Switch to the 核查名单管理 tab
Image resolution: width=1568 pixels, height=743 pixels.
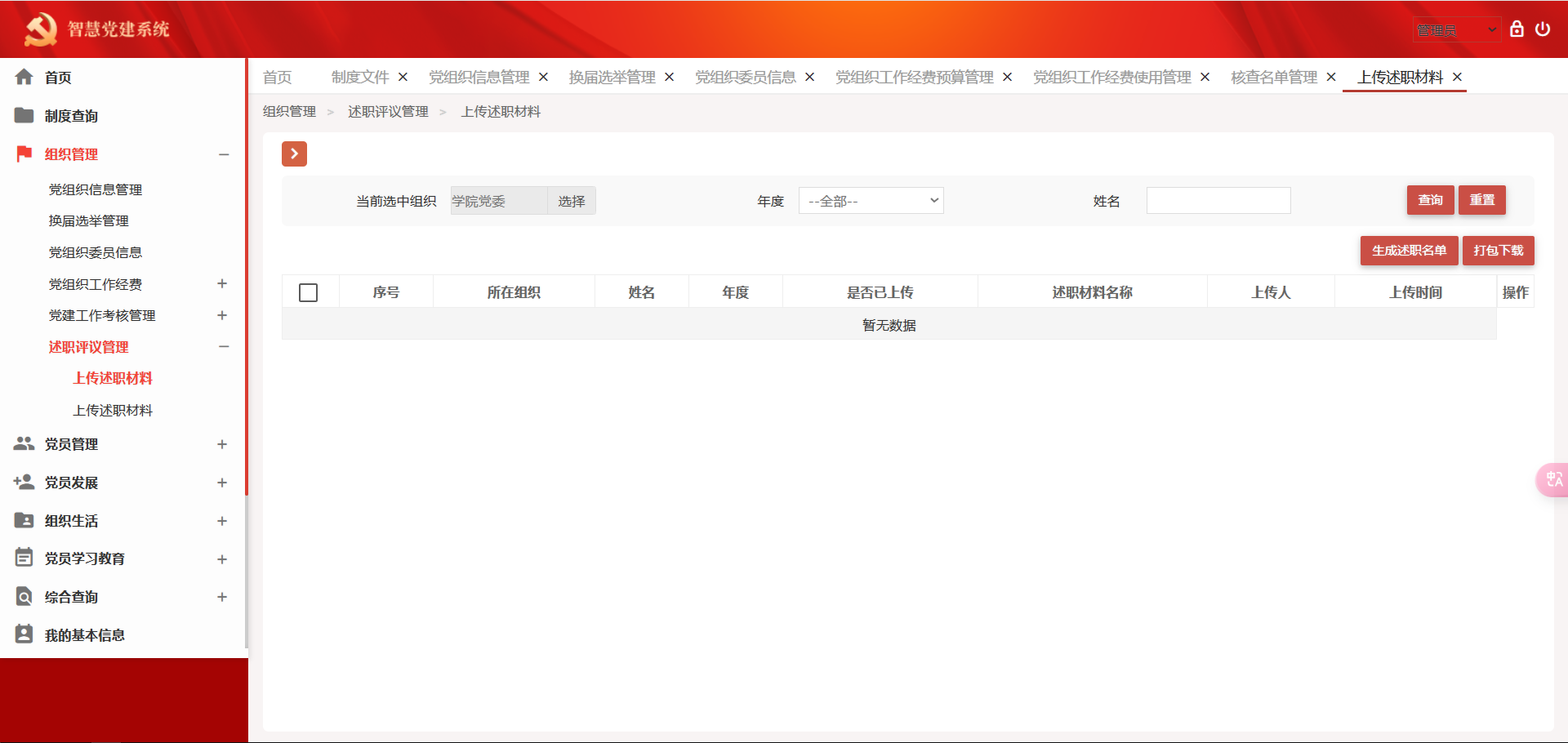1274,77
